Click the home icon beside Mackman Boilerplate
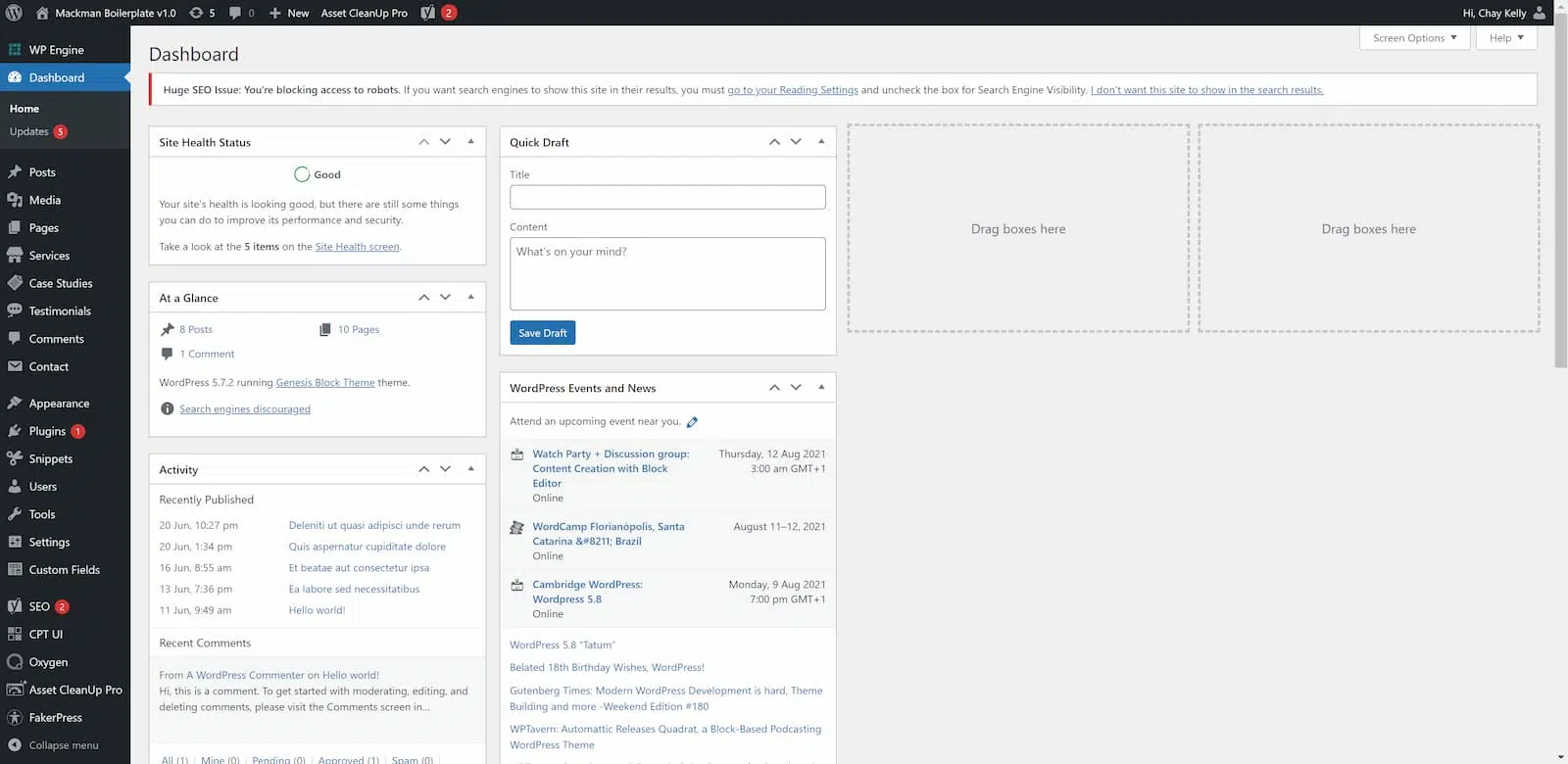The image size is (1568, 764). pyautogui.click(x=42, y=13)
